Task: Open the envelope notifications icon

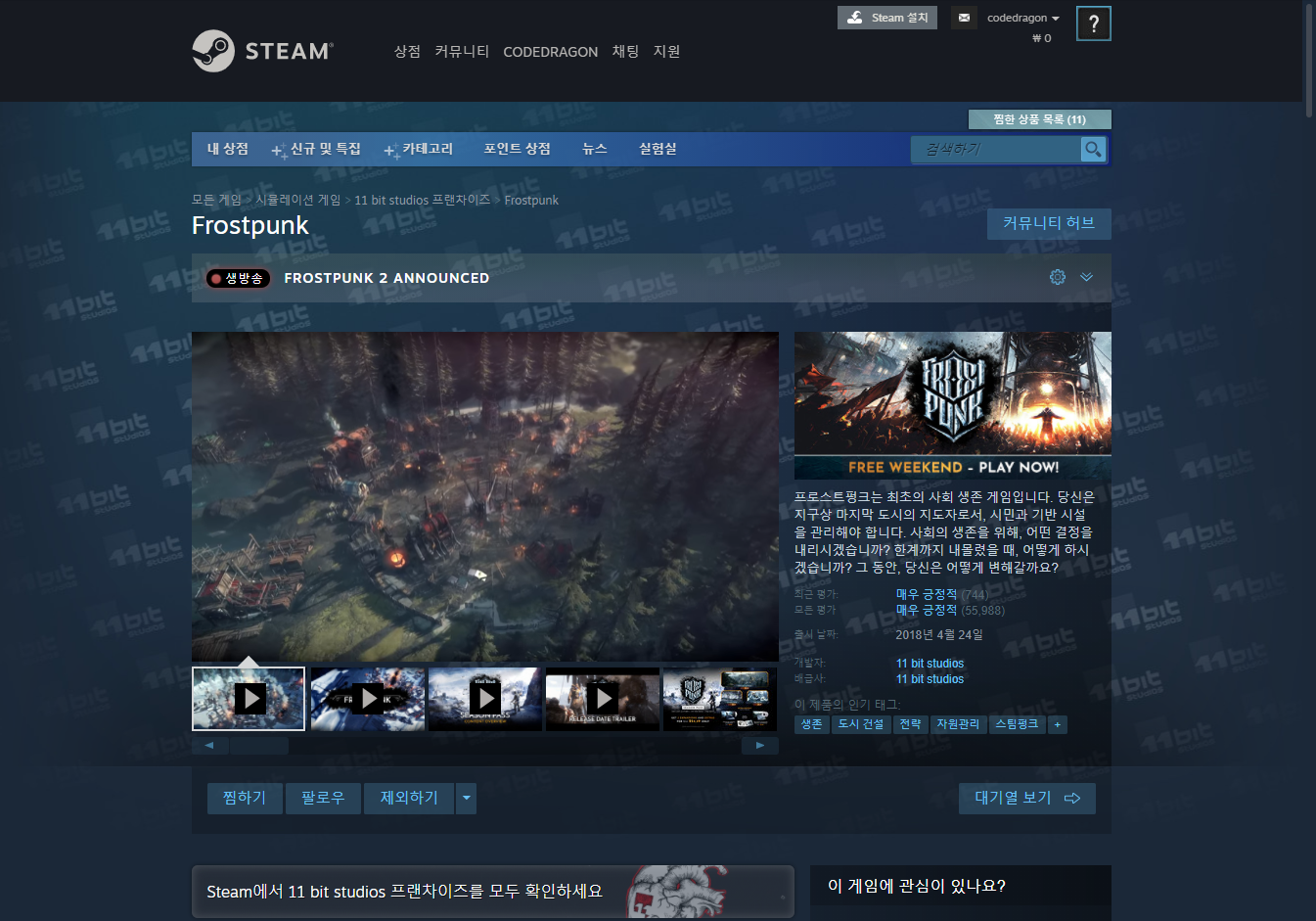Action: 964,18
